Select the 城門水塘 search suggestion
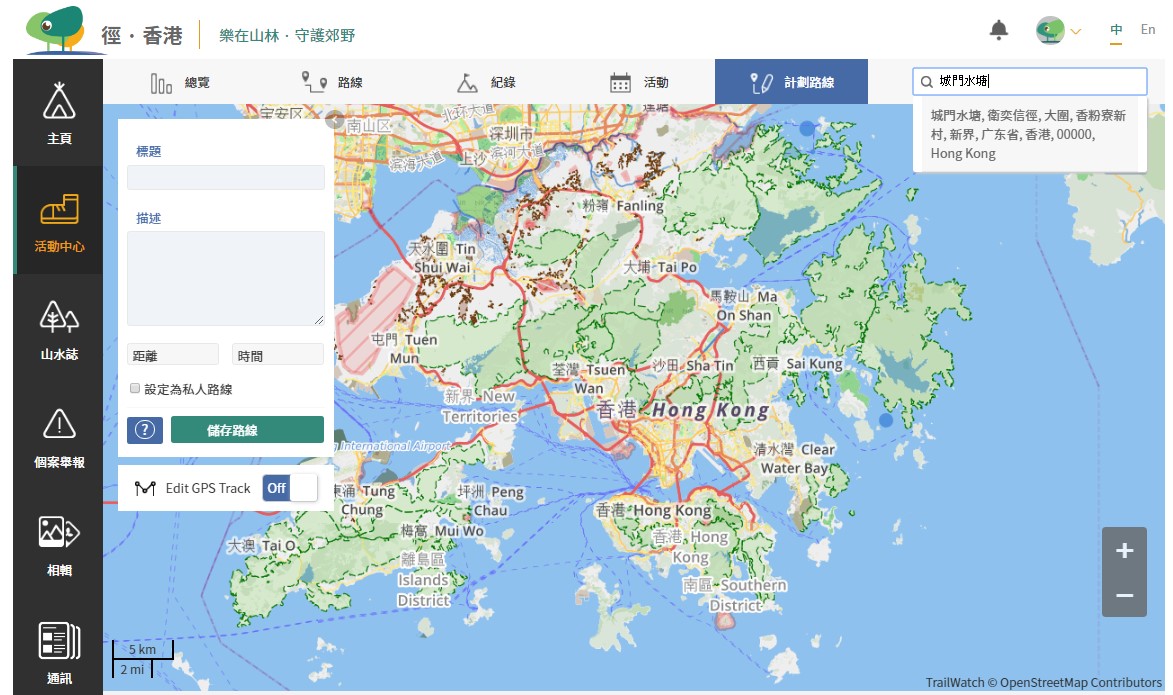 pyautogui.click(x=1028, y=134)
